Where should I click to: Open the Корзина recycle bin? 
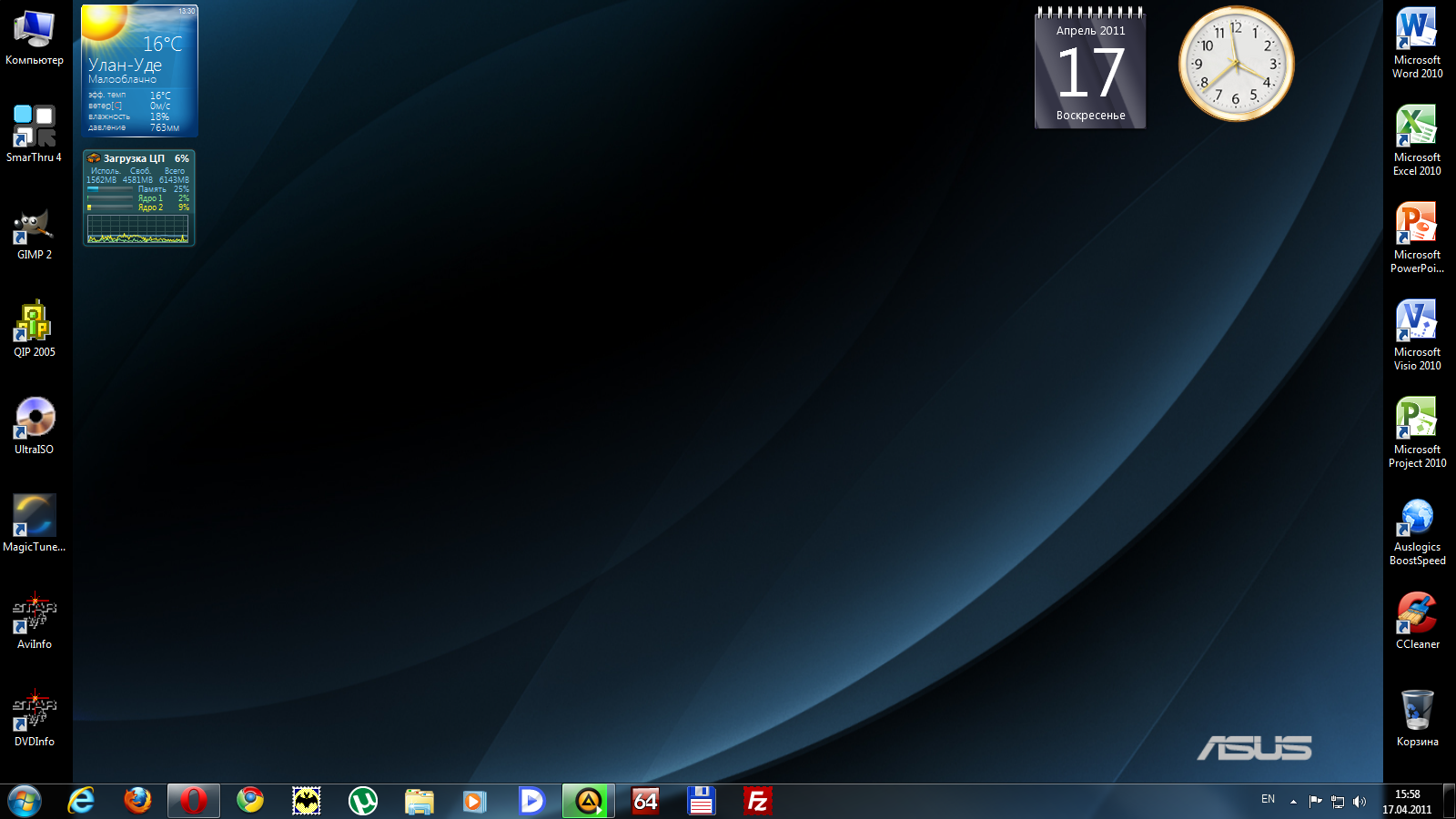(x=1417, y=718)
